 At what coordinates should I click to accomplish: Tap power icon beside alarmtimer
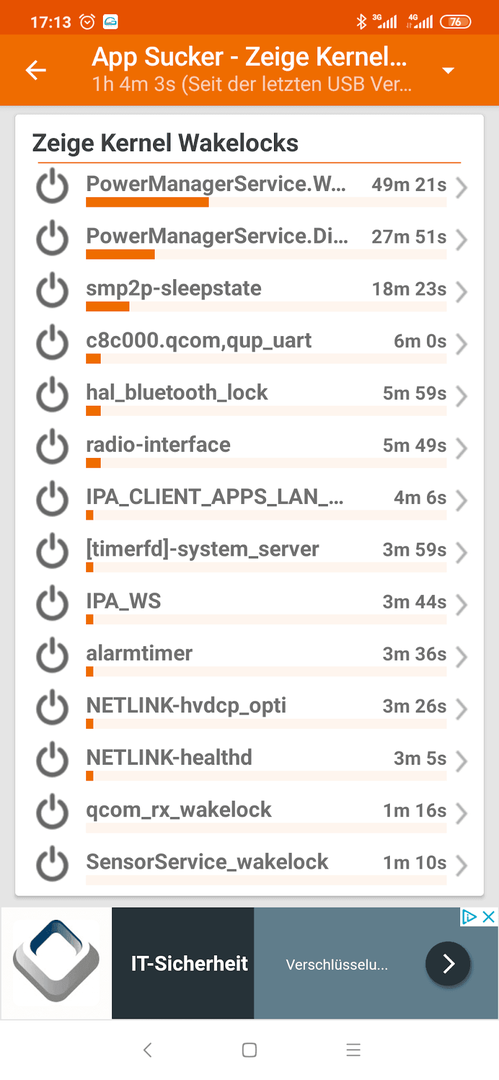pos(52,656)
